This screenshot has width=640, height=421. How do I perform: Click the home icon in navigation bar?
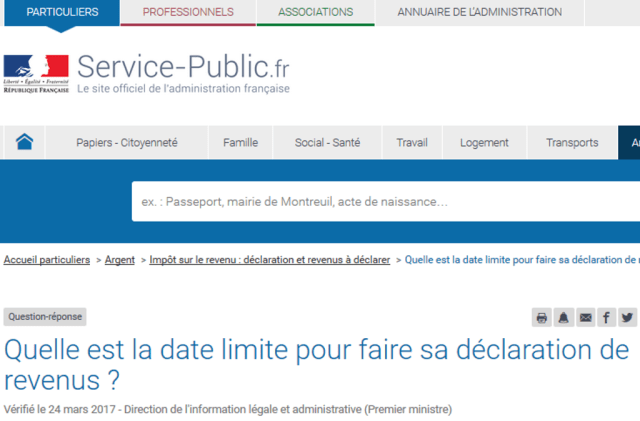pyautogui.click(x=24, y=142)
